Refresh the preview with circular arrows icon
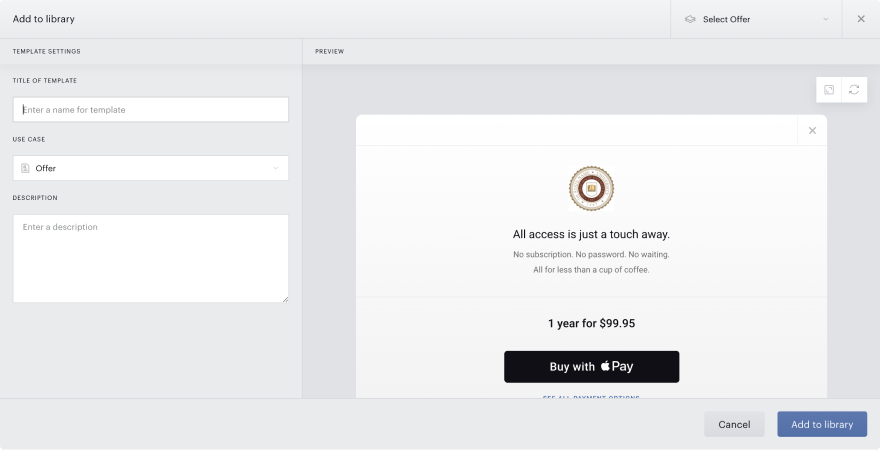 point(854,90)
